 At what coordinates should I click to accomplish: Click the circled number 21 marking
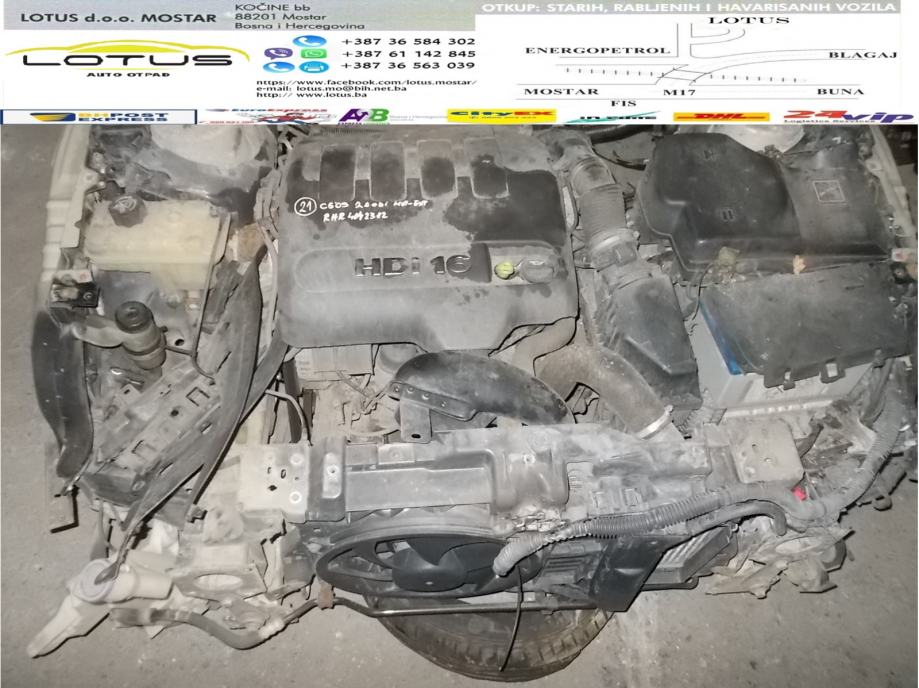[305, 208]
